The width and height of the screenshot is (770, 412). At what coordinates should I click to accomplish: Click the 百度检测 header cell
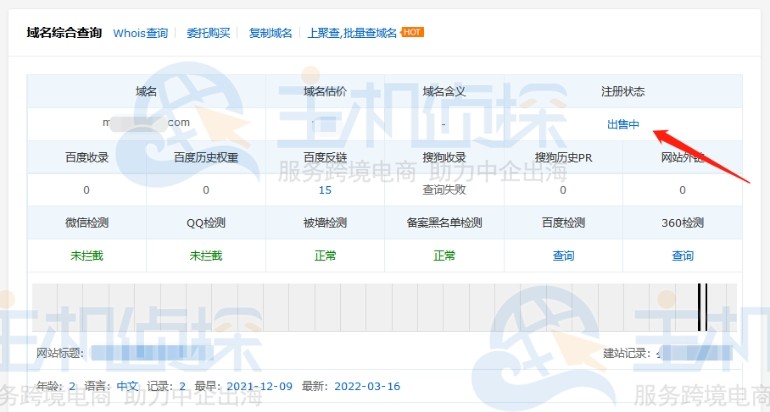(x=563, y=222)
